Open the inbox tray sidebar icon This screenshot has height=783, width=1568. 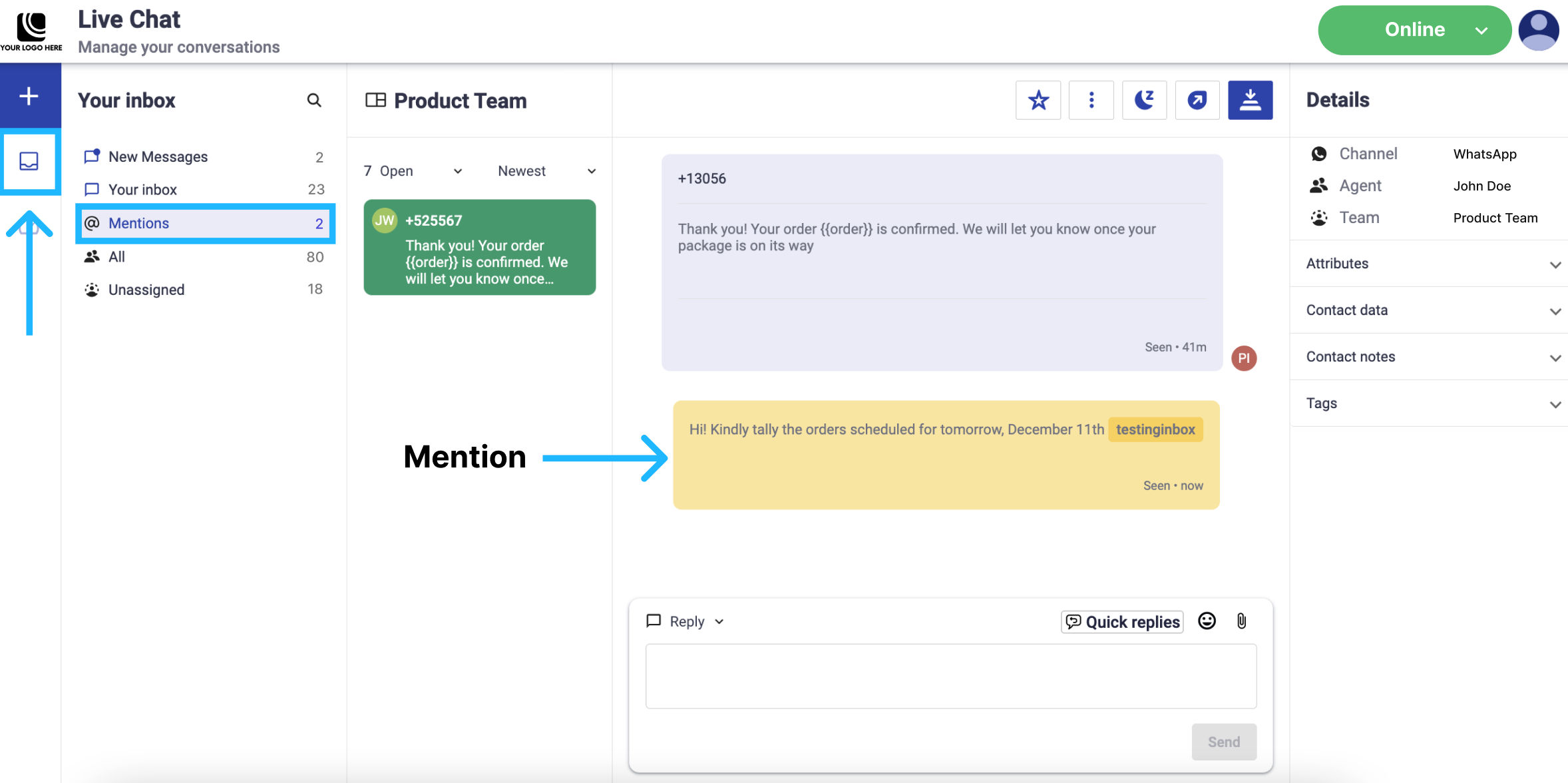click(29, 160)
